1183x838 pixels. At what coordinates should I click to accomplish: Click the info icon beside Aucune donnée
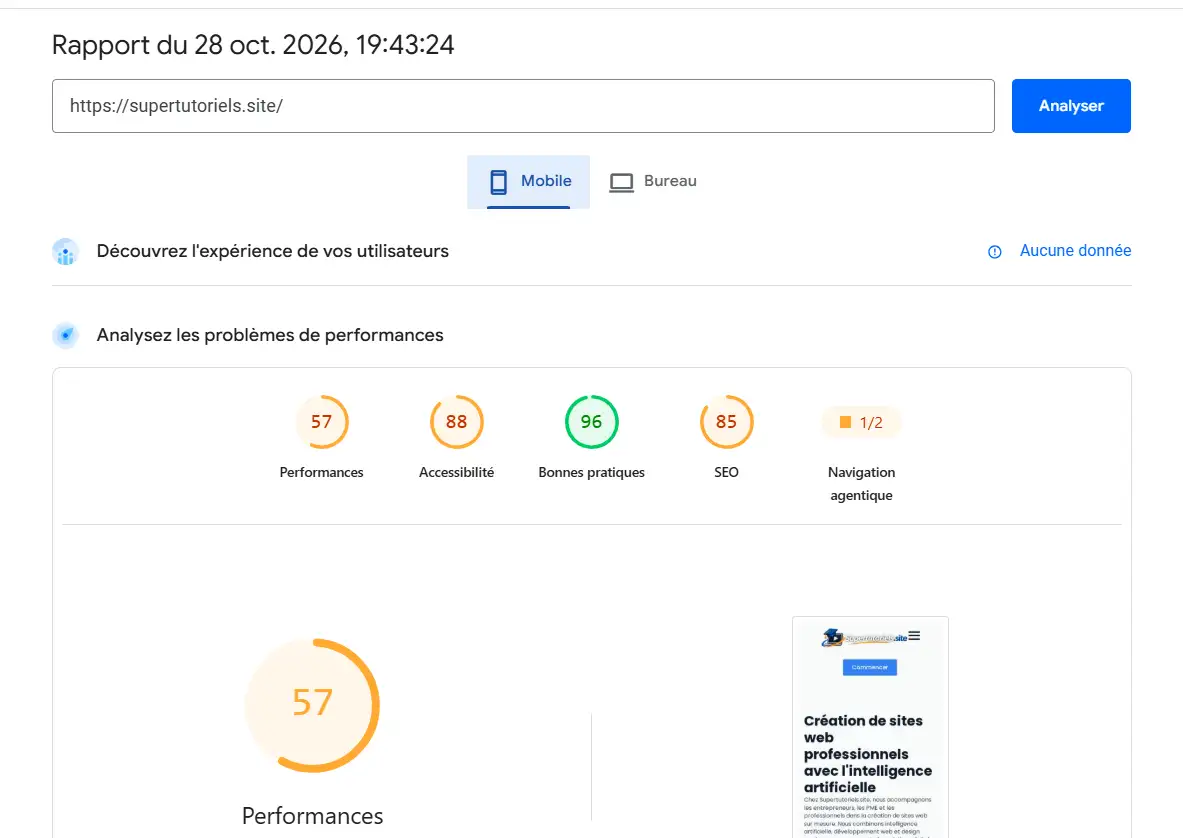(994, 252)
